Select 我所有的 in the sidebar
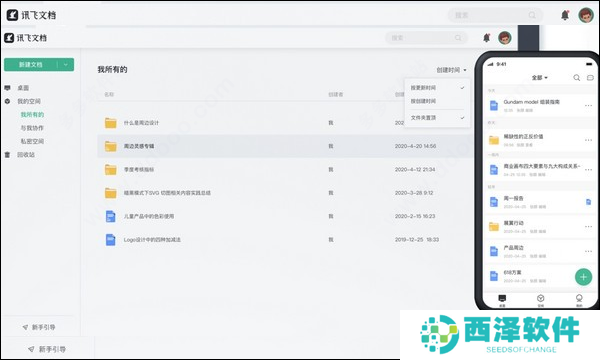Screen dimensions: 600x360 (32, 114)
